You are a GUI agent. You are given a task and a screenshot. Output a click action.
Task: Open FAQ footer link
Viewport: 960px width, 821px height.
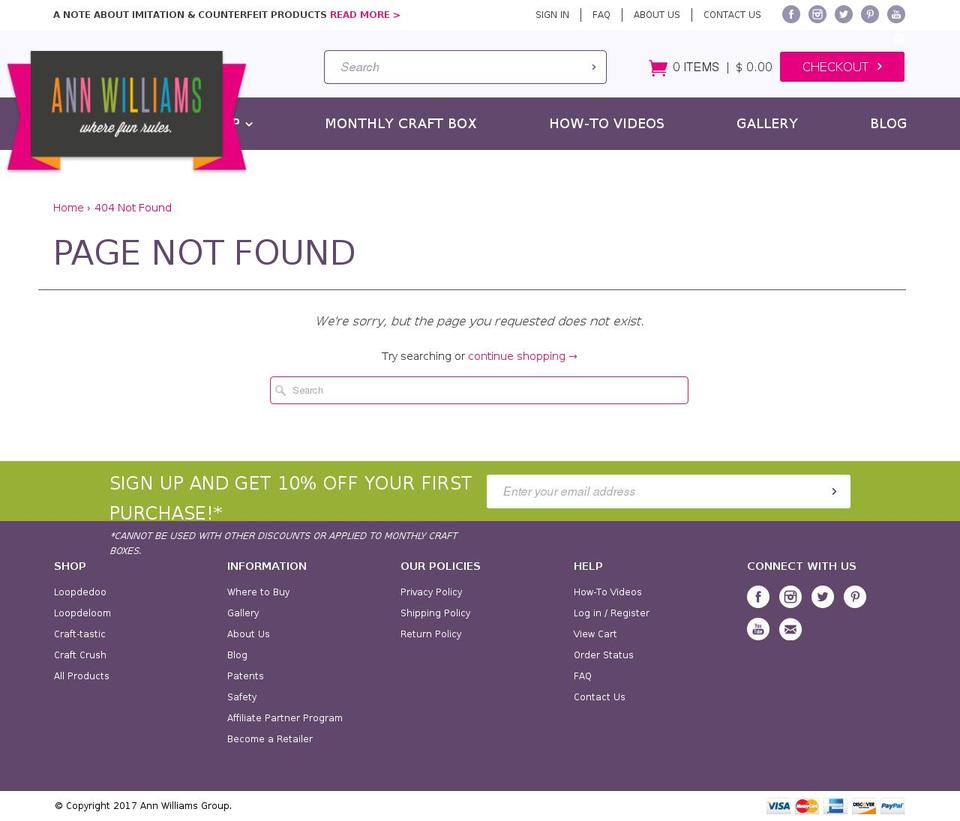pyautogui.click(x=583, y=676)
